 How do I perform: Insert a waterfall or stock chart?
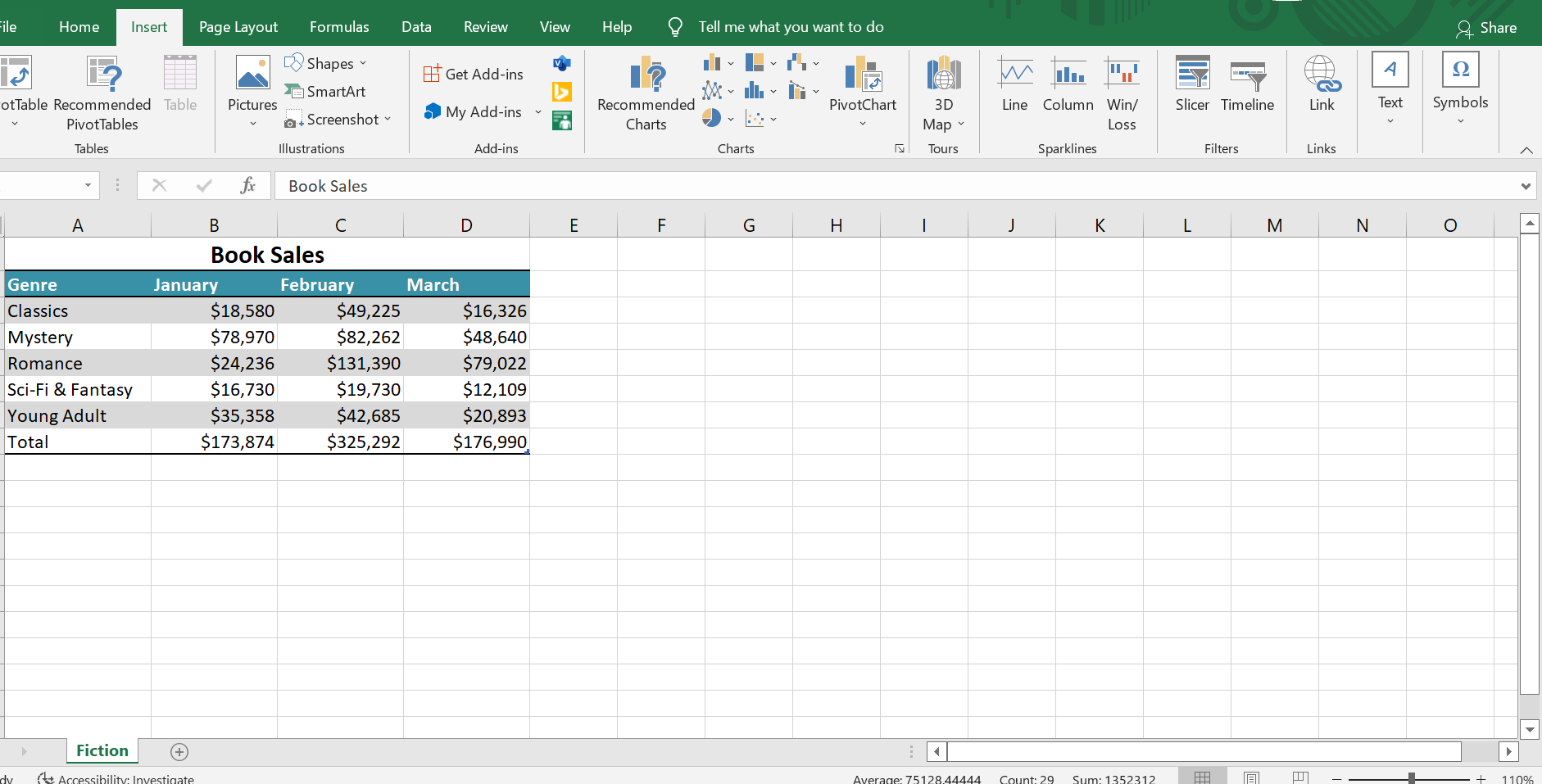(803, 63)
